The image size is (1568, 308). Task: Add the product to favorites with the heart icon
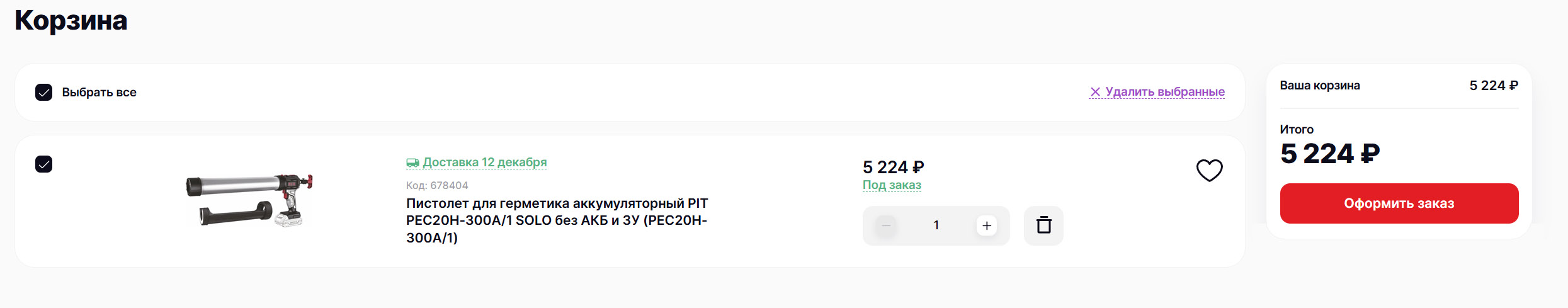coord(1209,170)
